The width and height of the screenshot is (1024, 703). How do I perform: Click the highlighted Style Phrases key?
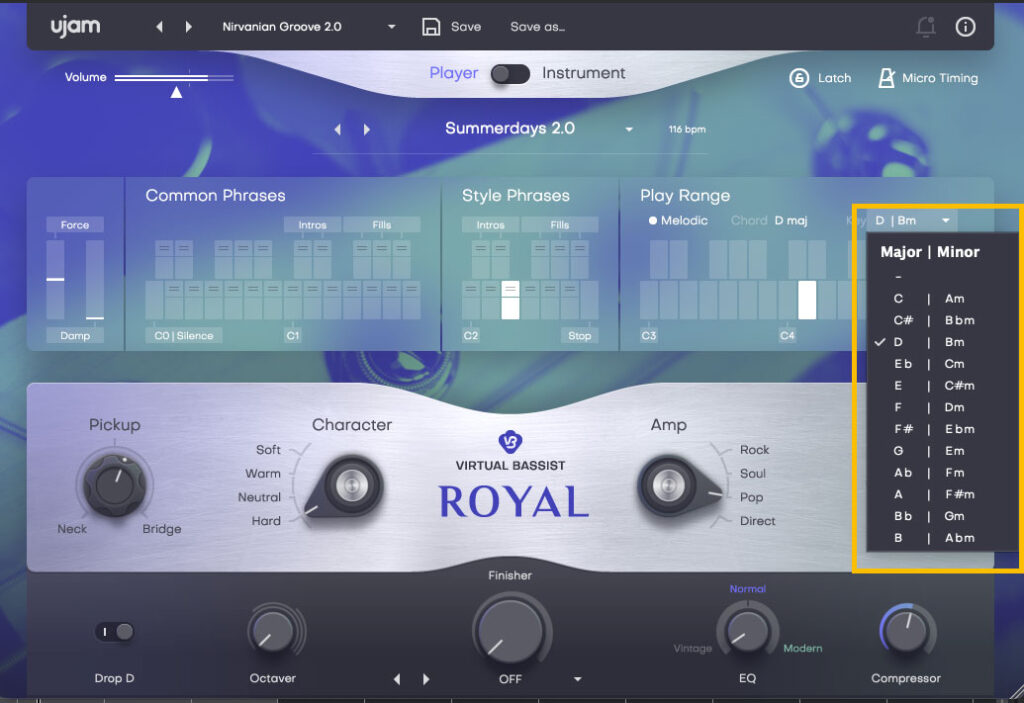pos(510,300)
